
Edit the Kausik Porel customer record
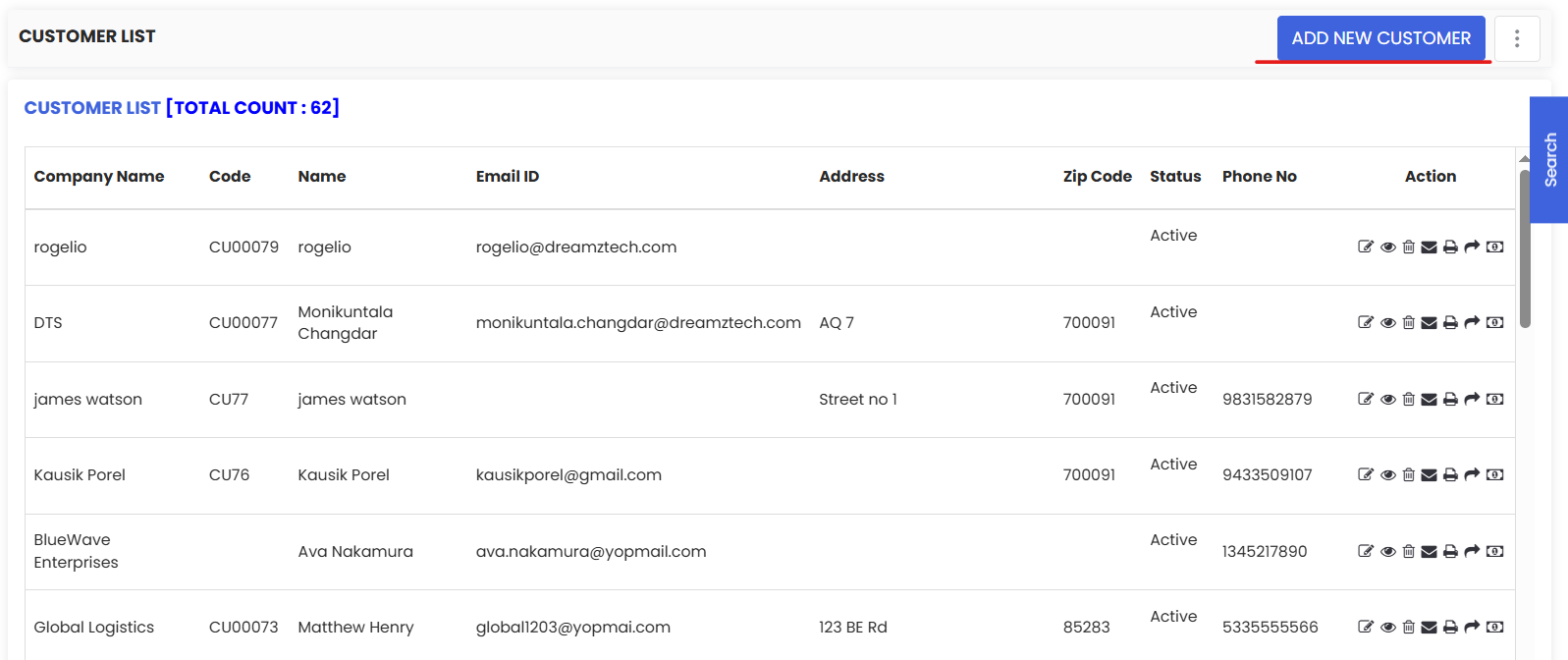pyautogui.click(x=1366, y=474)
